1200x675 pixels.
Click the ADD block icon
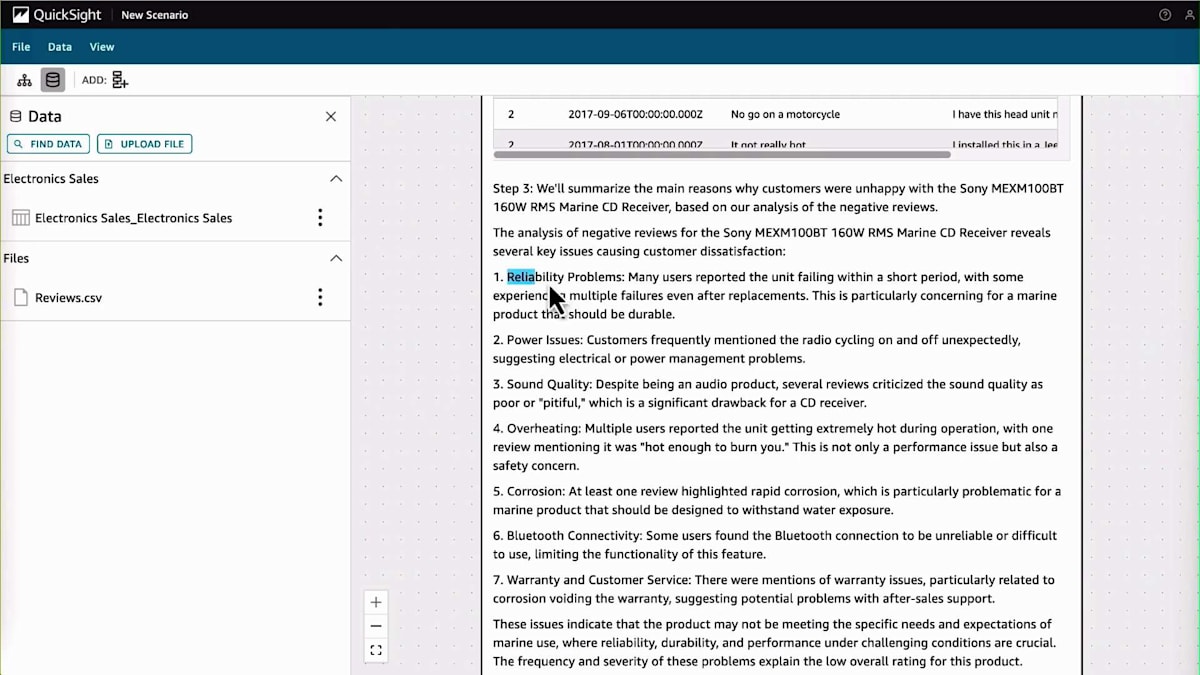[x=120, y=80]
